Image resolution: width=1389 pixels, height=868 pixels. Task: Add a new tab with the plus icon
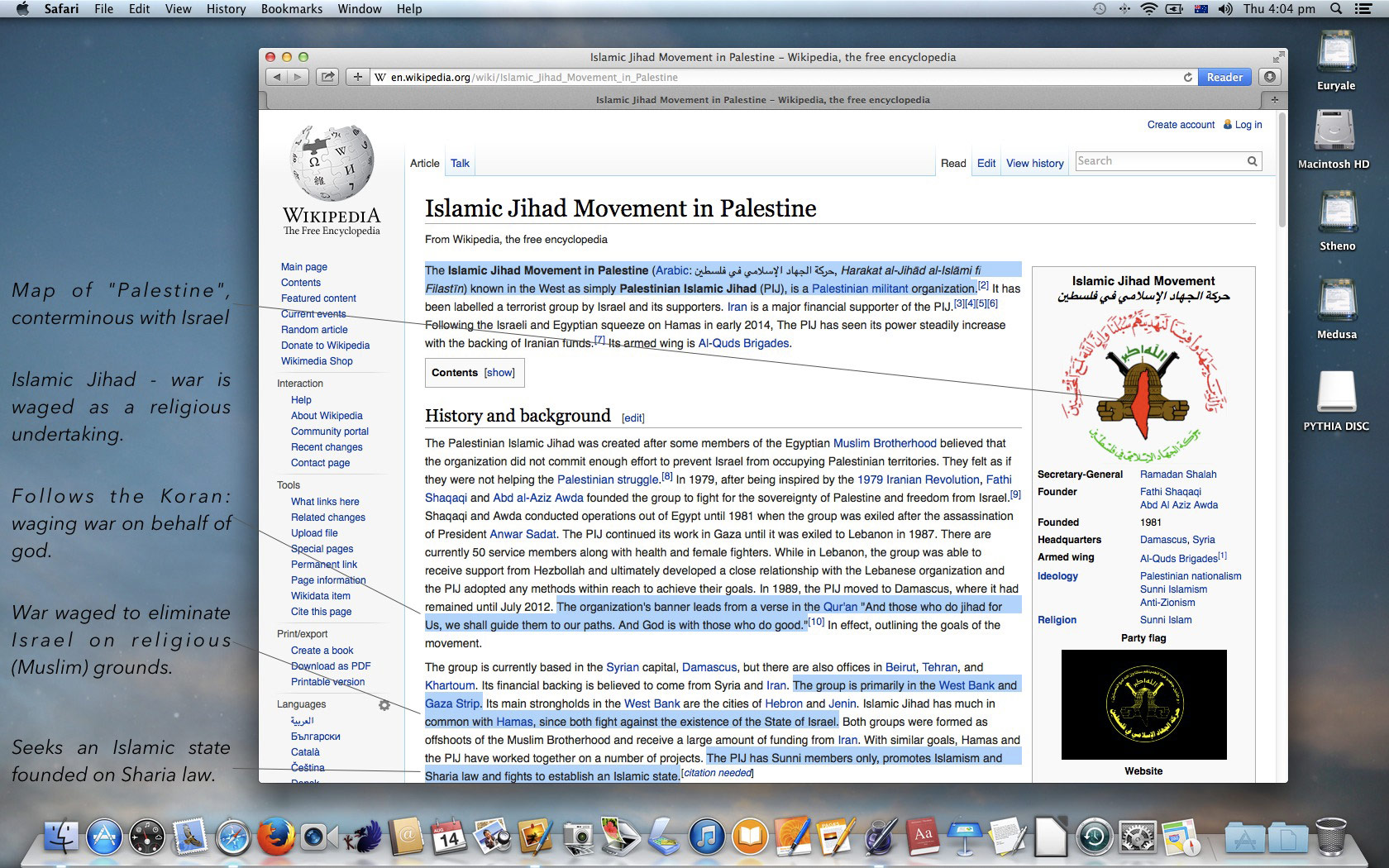pyautogui.click(x=1274, y=99)
